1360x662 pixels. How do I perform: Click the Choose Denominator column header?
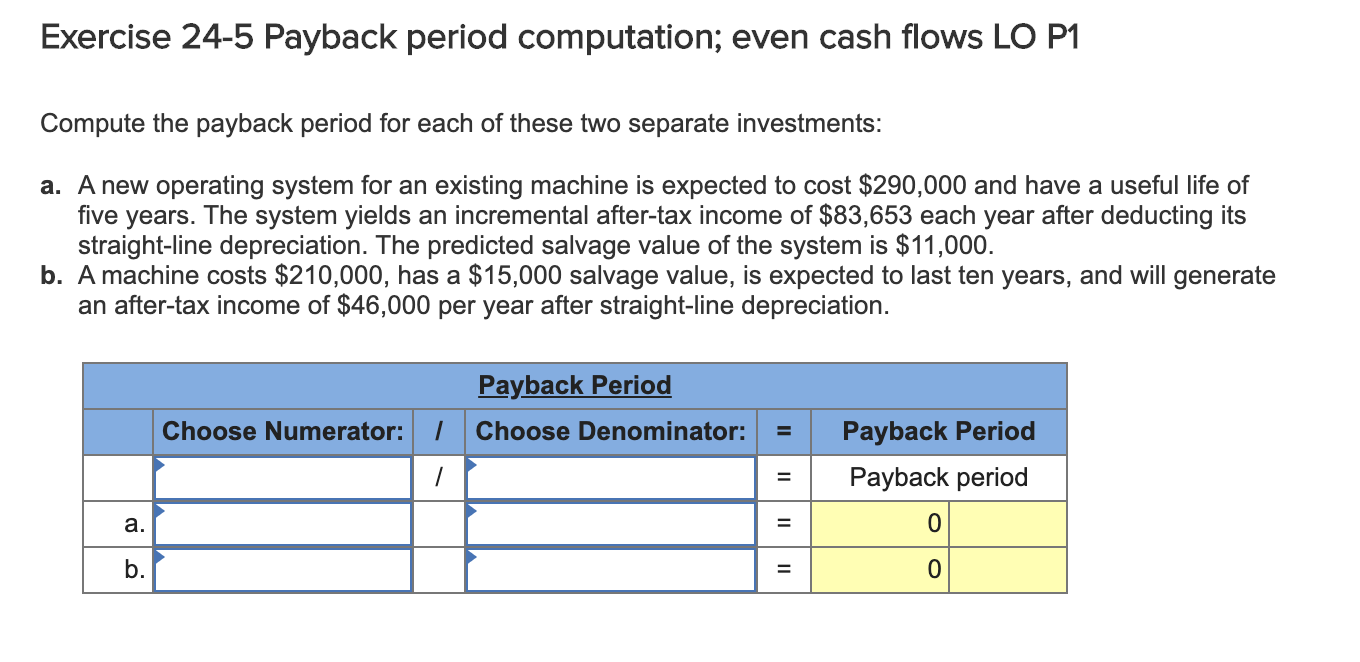click(x=610, y=431)
